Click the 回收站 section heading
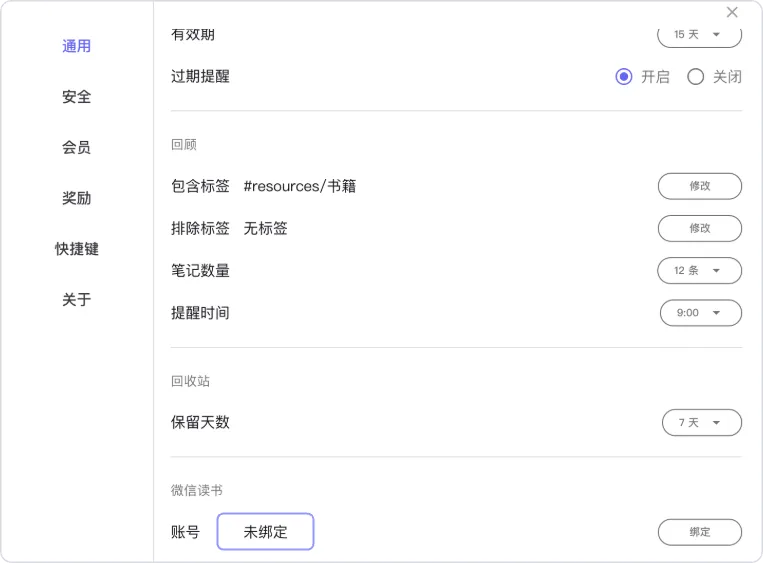The image size is (763, 563). click(x=190, y=381)
